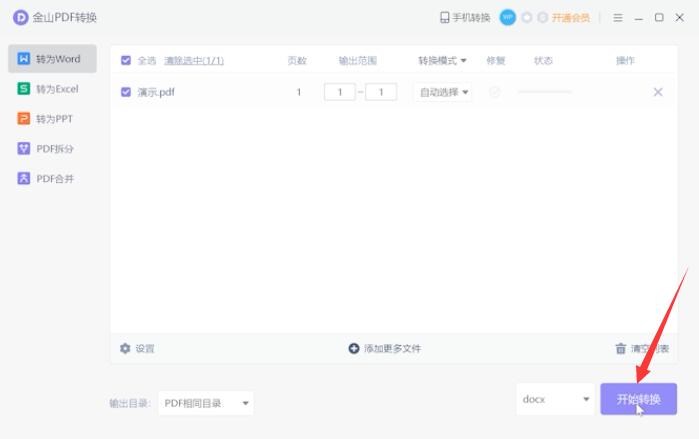Click the start page input field
Viewport: 699px width, 439px height.
coord(340,92)
